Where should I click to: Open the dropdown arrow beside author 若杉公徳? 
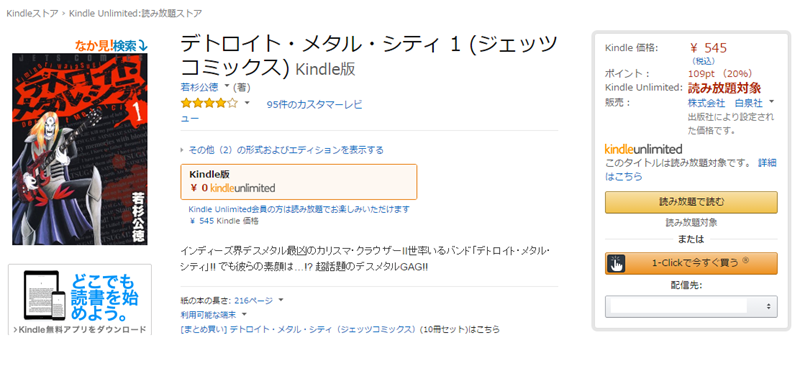coord(227,86)
